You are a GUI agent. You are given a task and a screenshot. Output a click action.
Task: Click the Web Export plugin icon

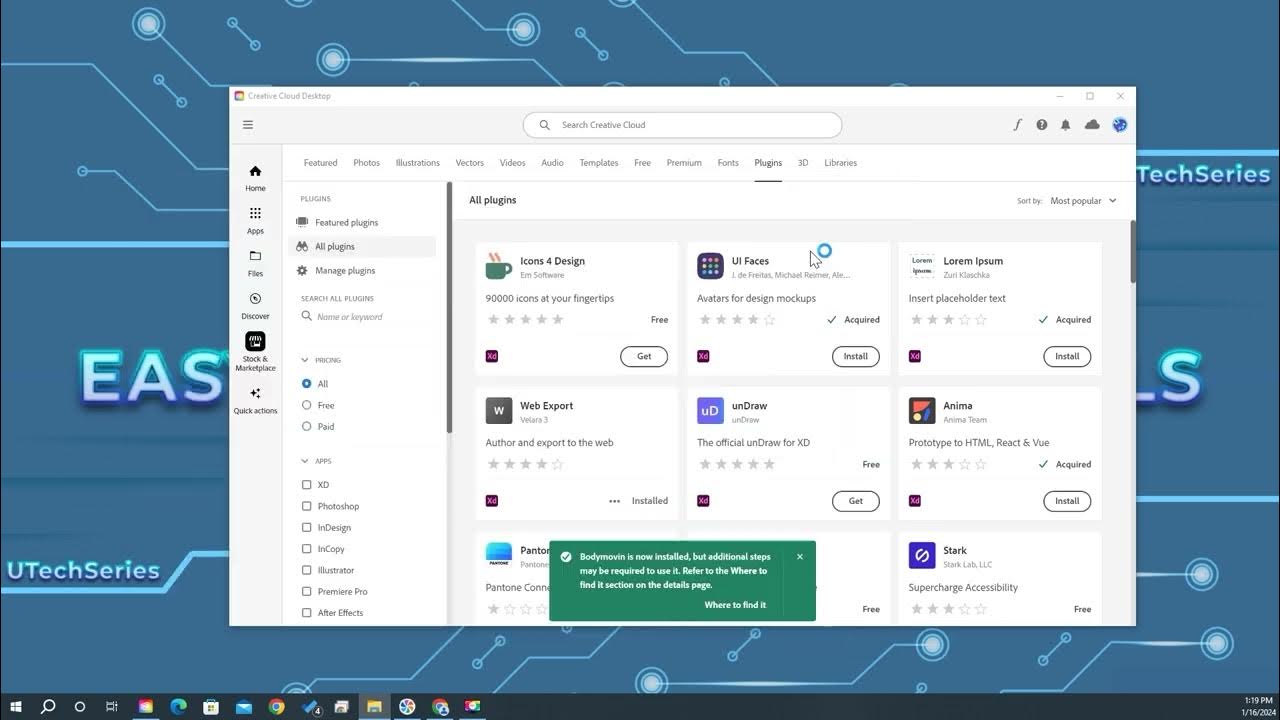click(499, 411)
